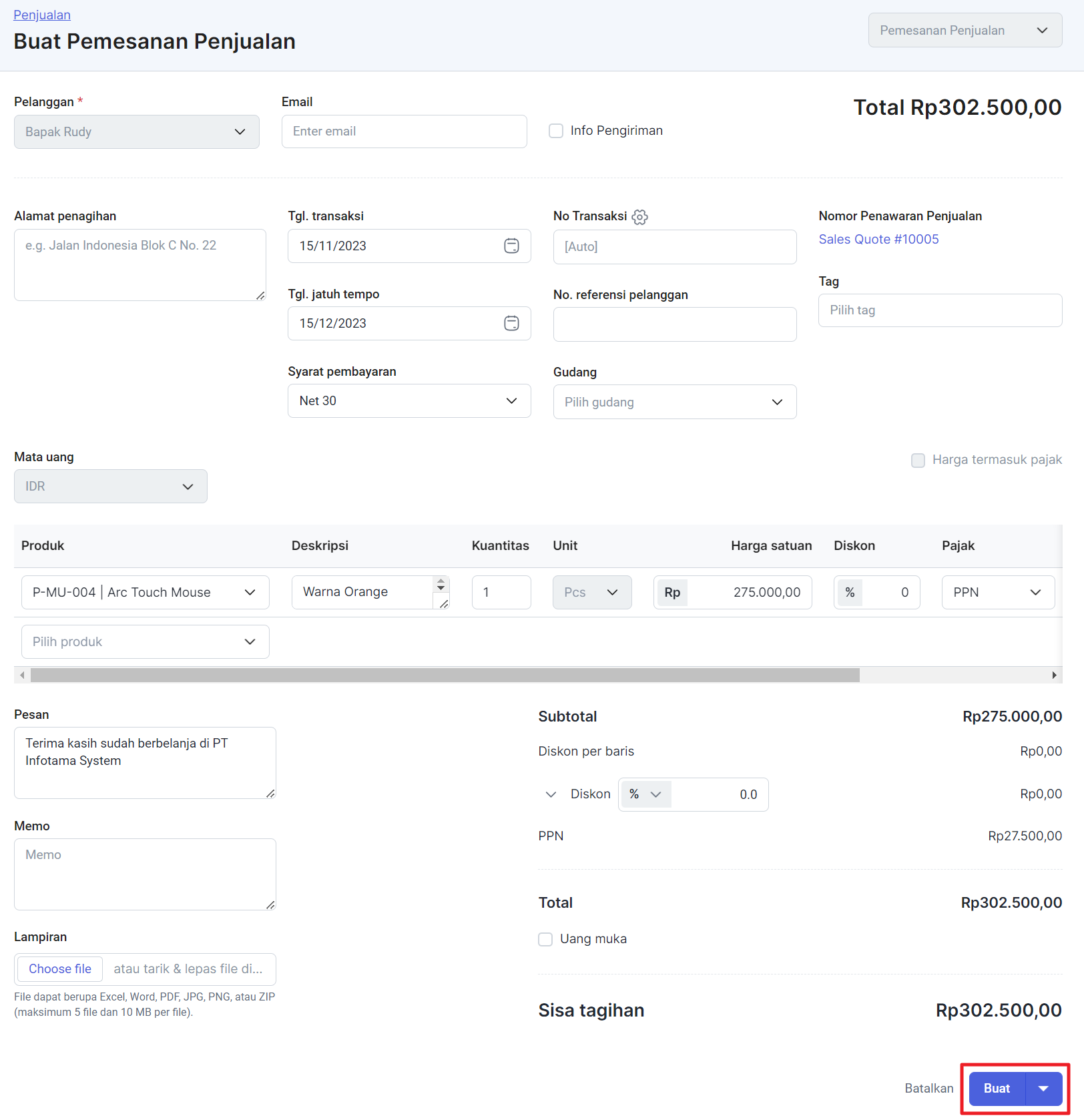The image size is (1084, 1120).
Task: Open the No Transaksi settings gear
Action: pos(639,217)
